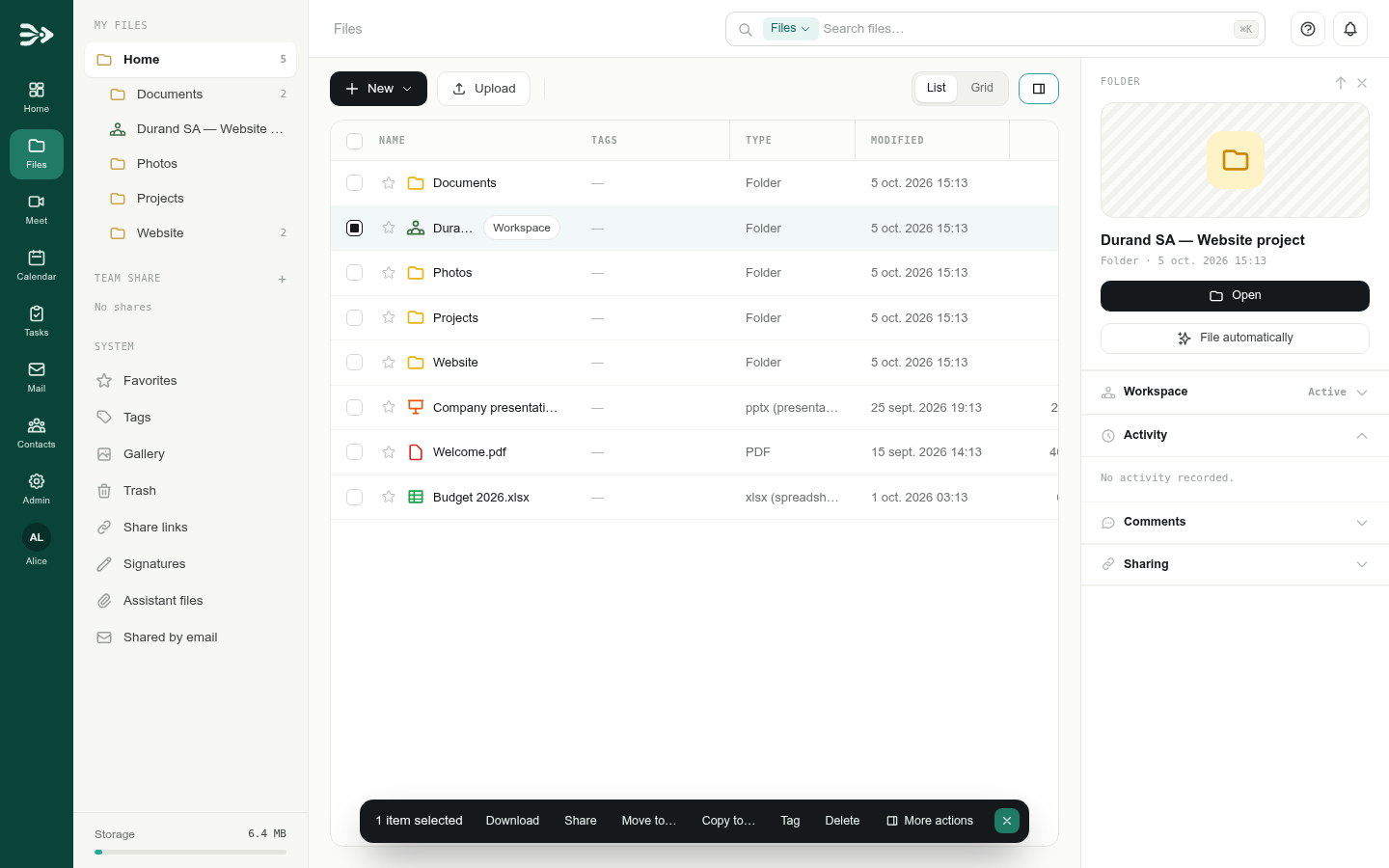Toggle the details side panel button
Screen dimensions: 1389x868
tap(1039, 89)
